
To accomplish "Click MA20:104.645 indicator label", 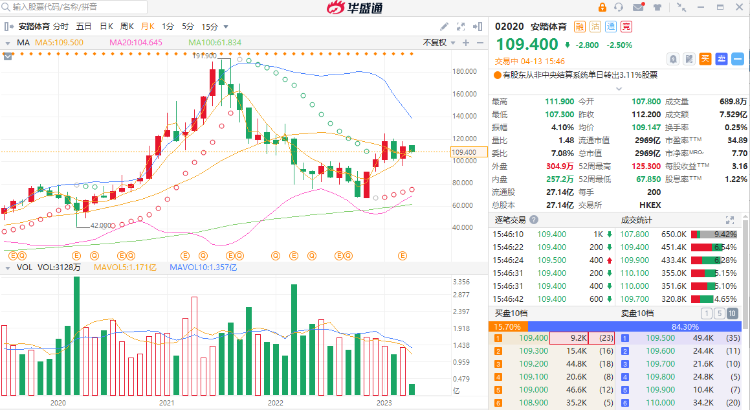I will point(136,43).
